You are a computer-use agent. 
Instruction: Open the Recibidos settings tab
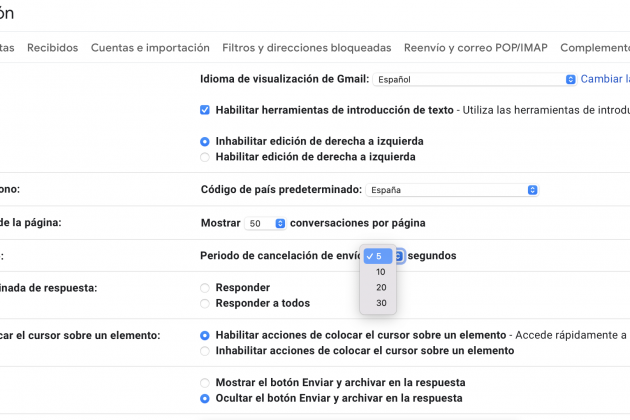[x=52, y=47]
